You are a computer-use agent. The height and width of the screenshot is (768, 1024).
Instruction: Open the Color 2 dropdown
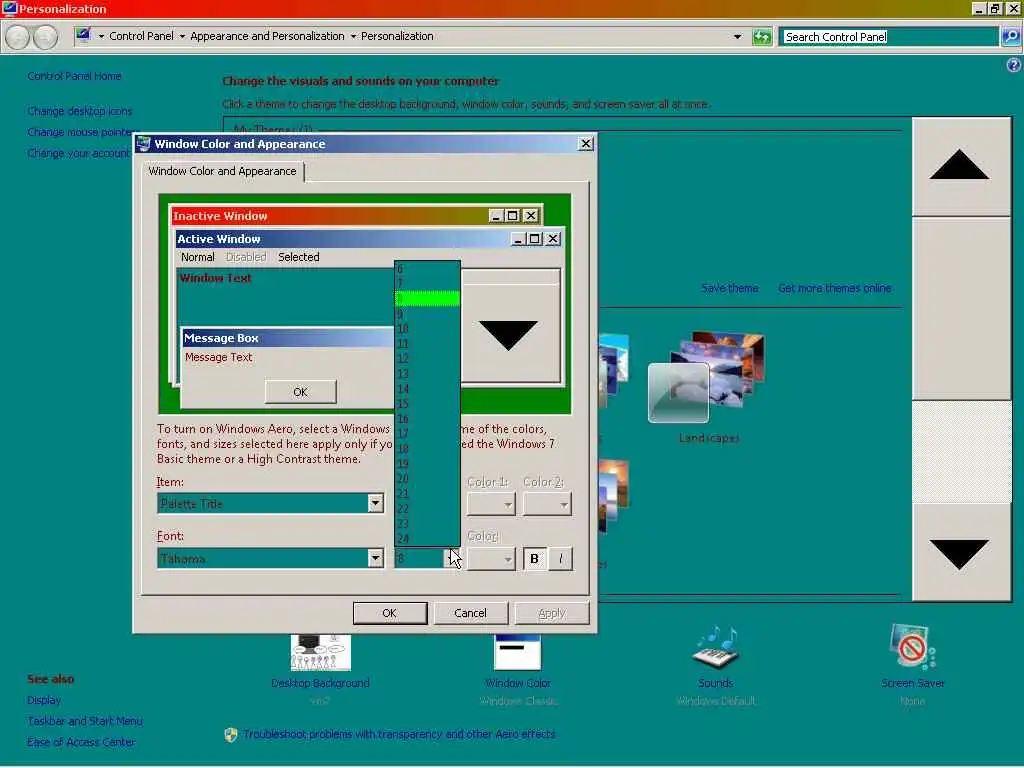pyautogui.click(x=547, y=504)
